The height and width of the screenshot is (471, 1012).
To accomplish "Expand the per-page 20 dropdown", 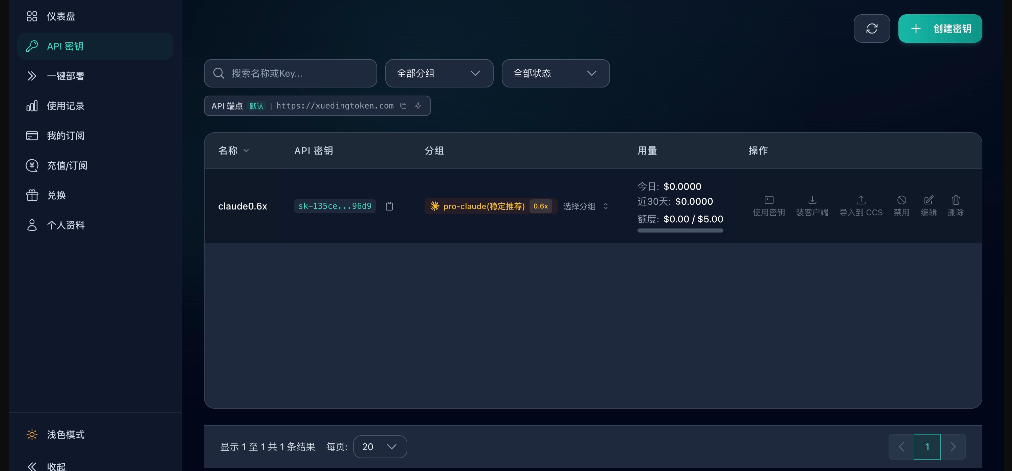I will (x=380, y=447).
